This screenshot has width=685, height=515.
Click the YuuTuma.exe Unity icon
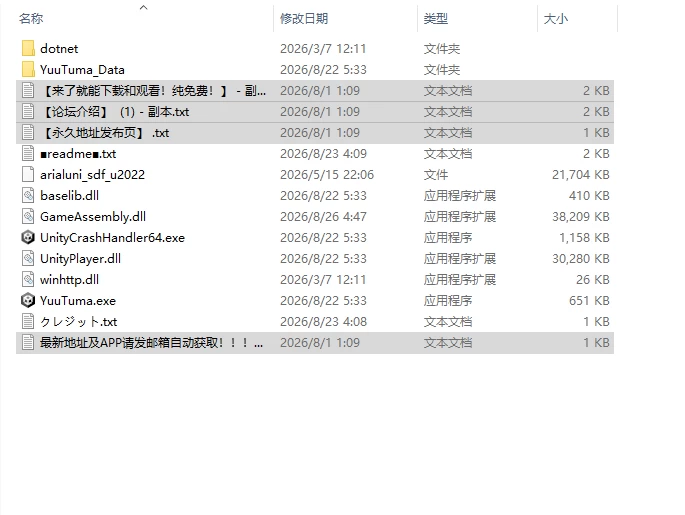(28, 300)
